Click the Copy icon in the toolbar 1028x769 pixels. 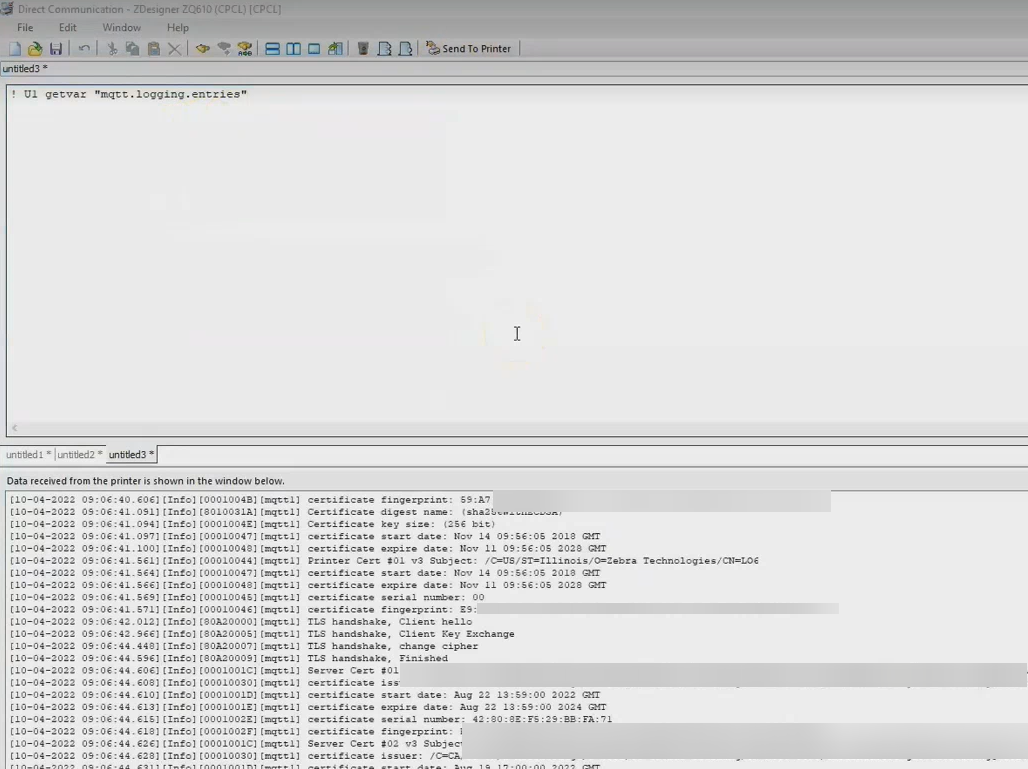pyautogui.click(x=132, y=49)
